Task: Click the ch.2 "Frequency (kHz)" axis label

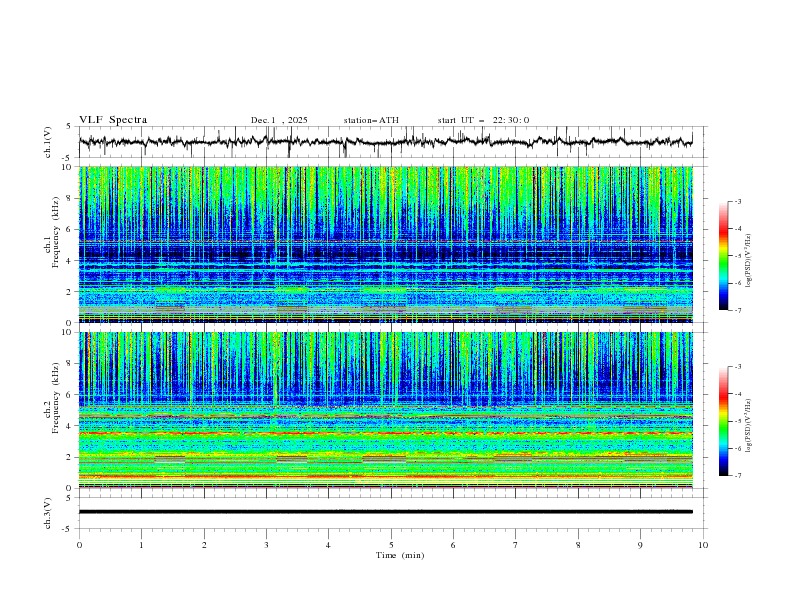Action: tap(55, 397)
